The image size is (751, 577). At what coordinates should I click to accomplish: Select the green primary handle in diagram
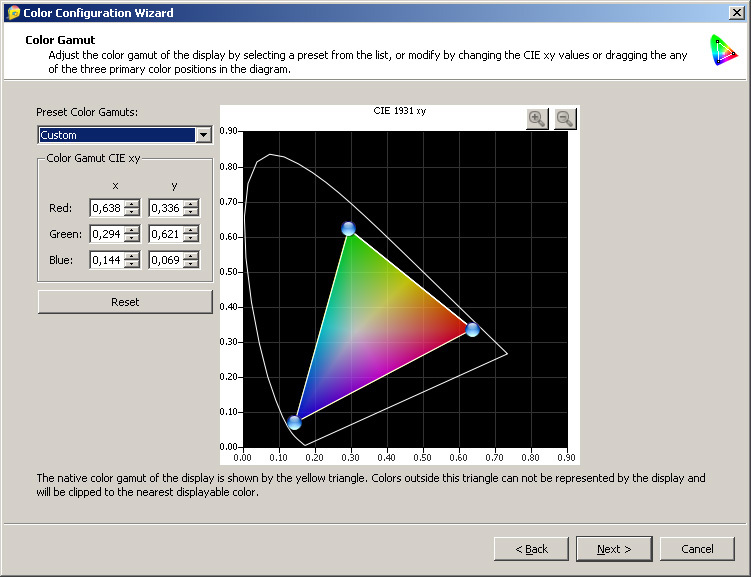point(349,229)
